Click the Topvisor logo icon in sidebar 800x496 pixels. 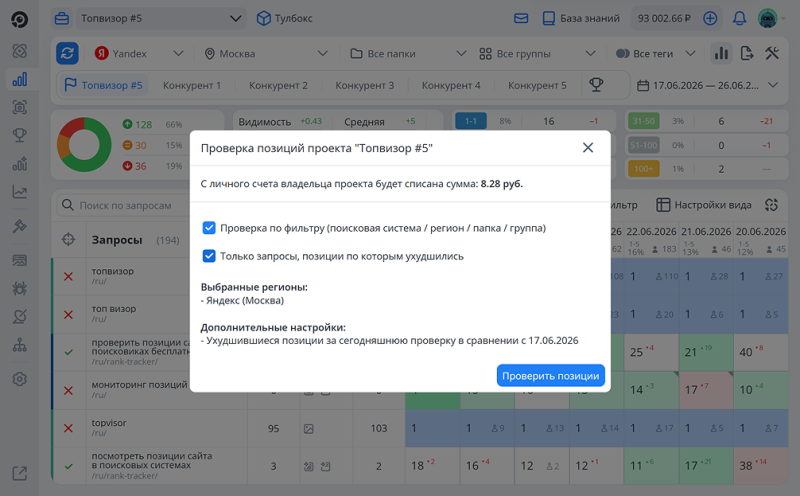point(19,19)
